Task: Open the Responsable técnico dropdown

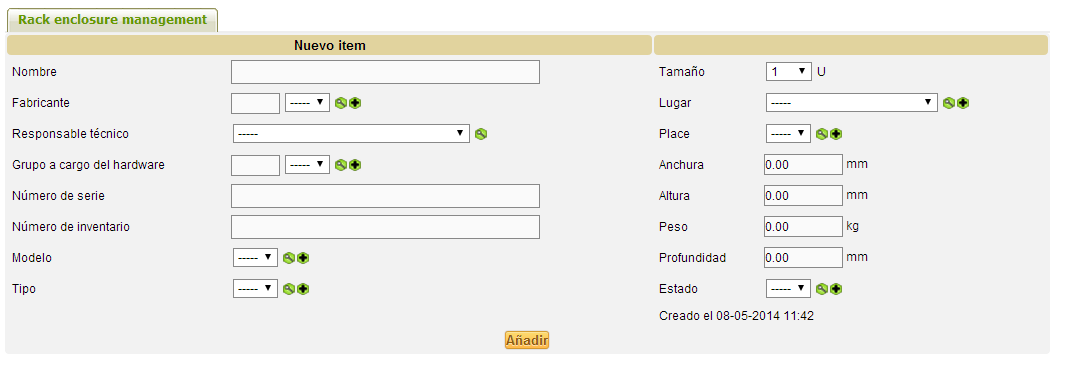Action: 351,133
